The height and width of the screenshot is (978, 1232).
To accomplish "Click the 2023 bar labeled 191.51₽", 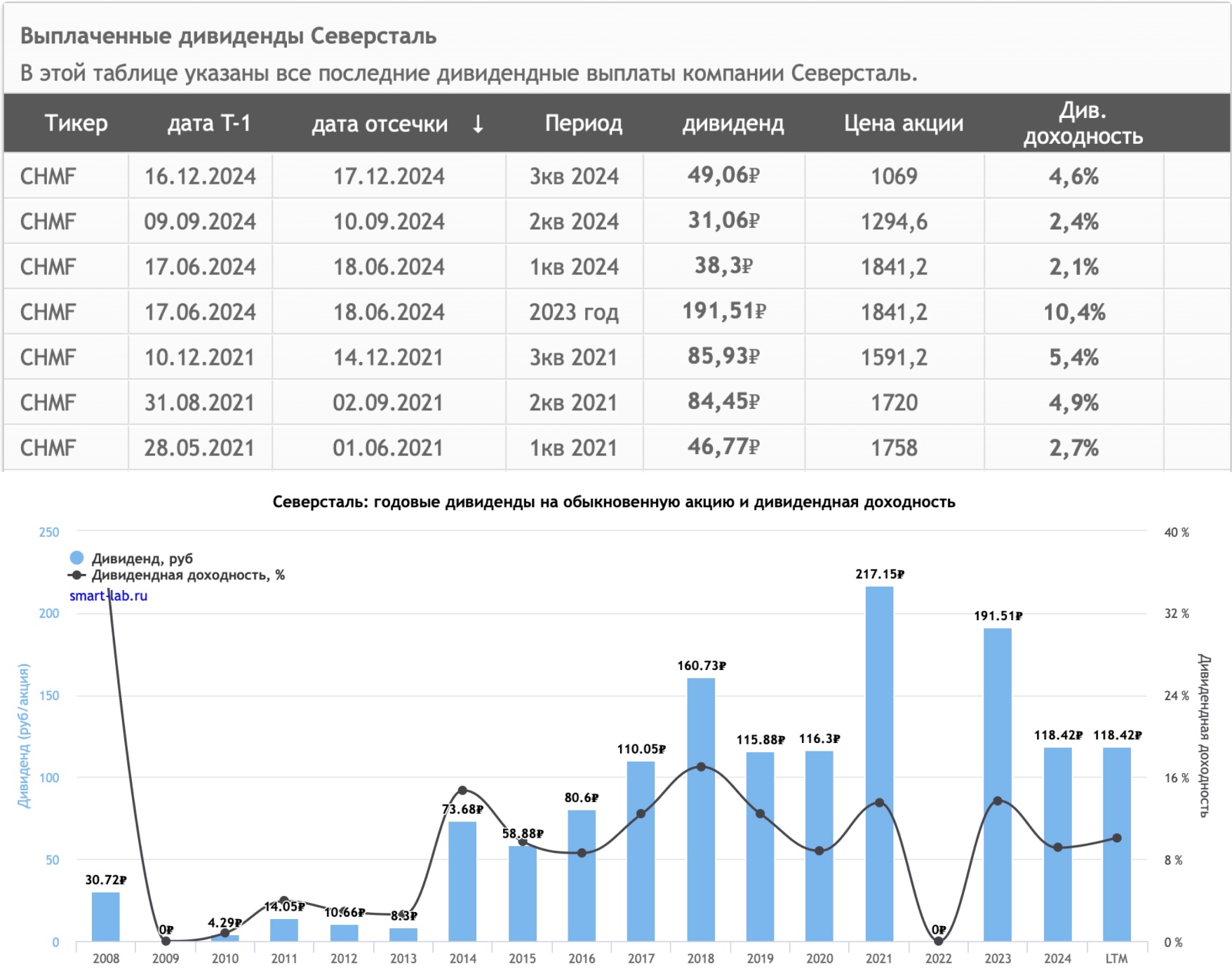I will [x=998, y=784].
